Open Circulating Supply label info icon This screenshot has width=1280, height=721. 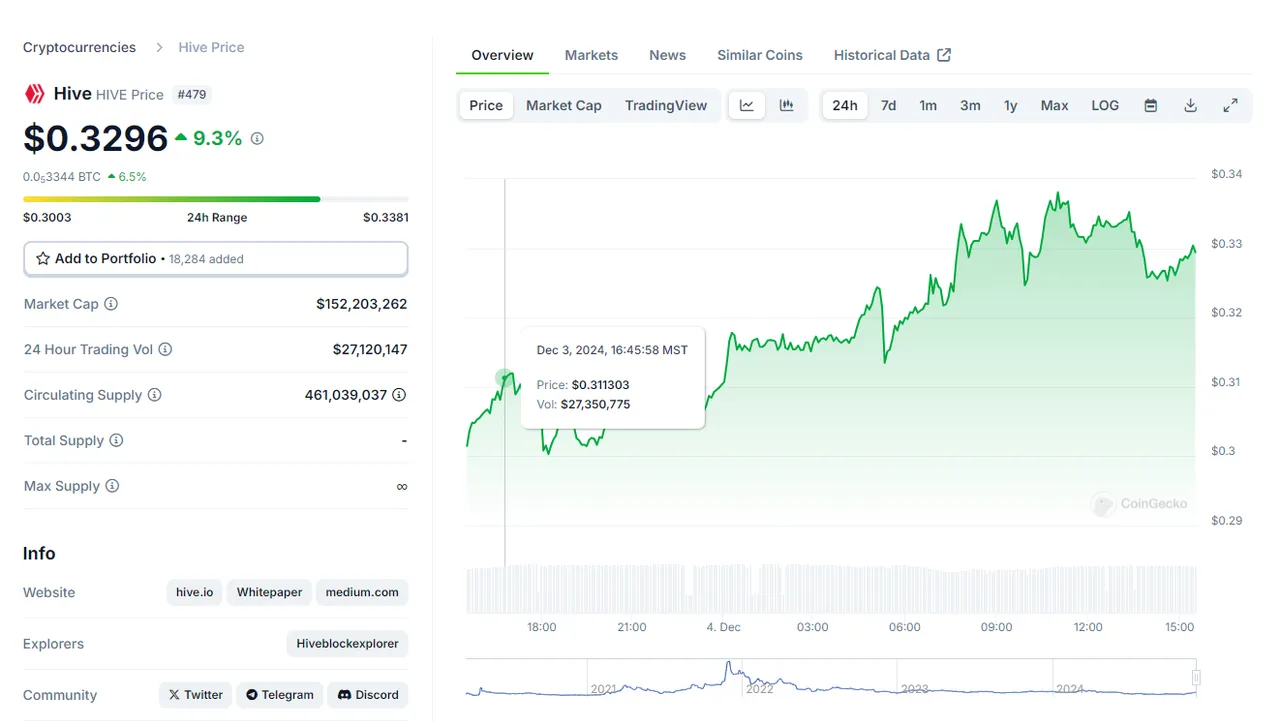[154, 395]
